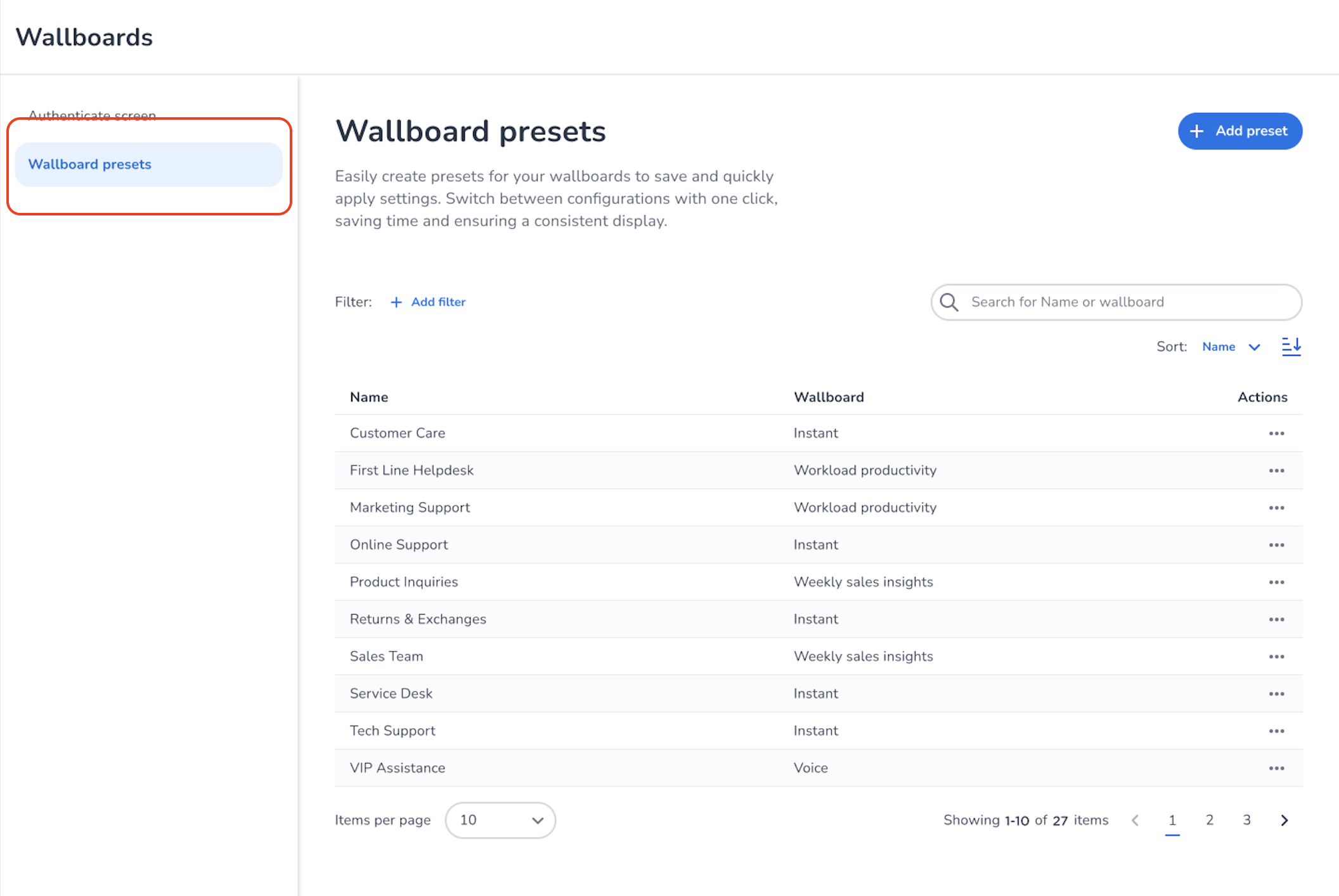Go to next page arrow

[x=1284, y=821]
